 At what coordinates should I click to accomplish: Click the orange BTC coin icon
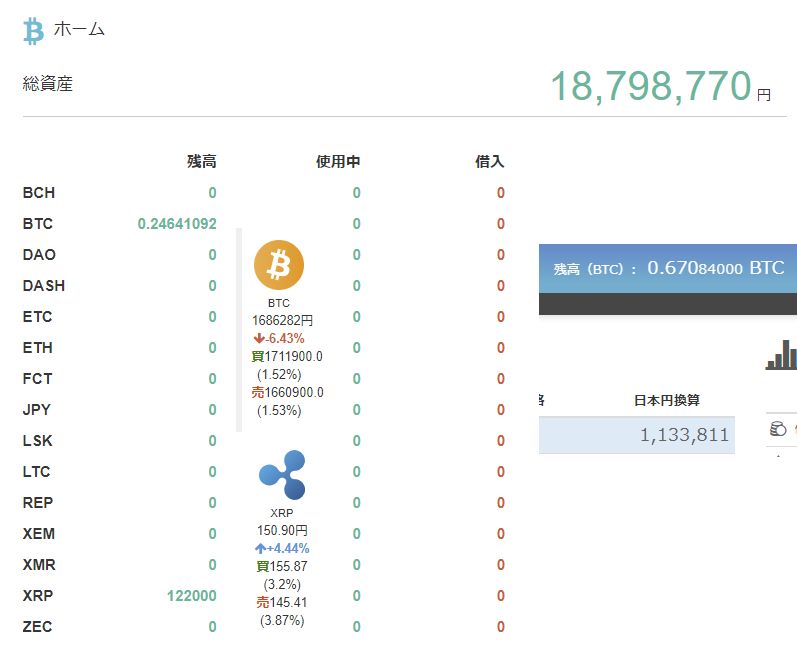point(278,265)
